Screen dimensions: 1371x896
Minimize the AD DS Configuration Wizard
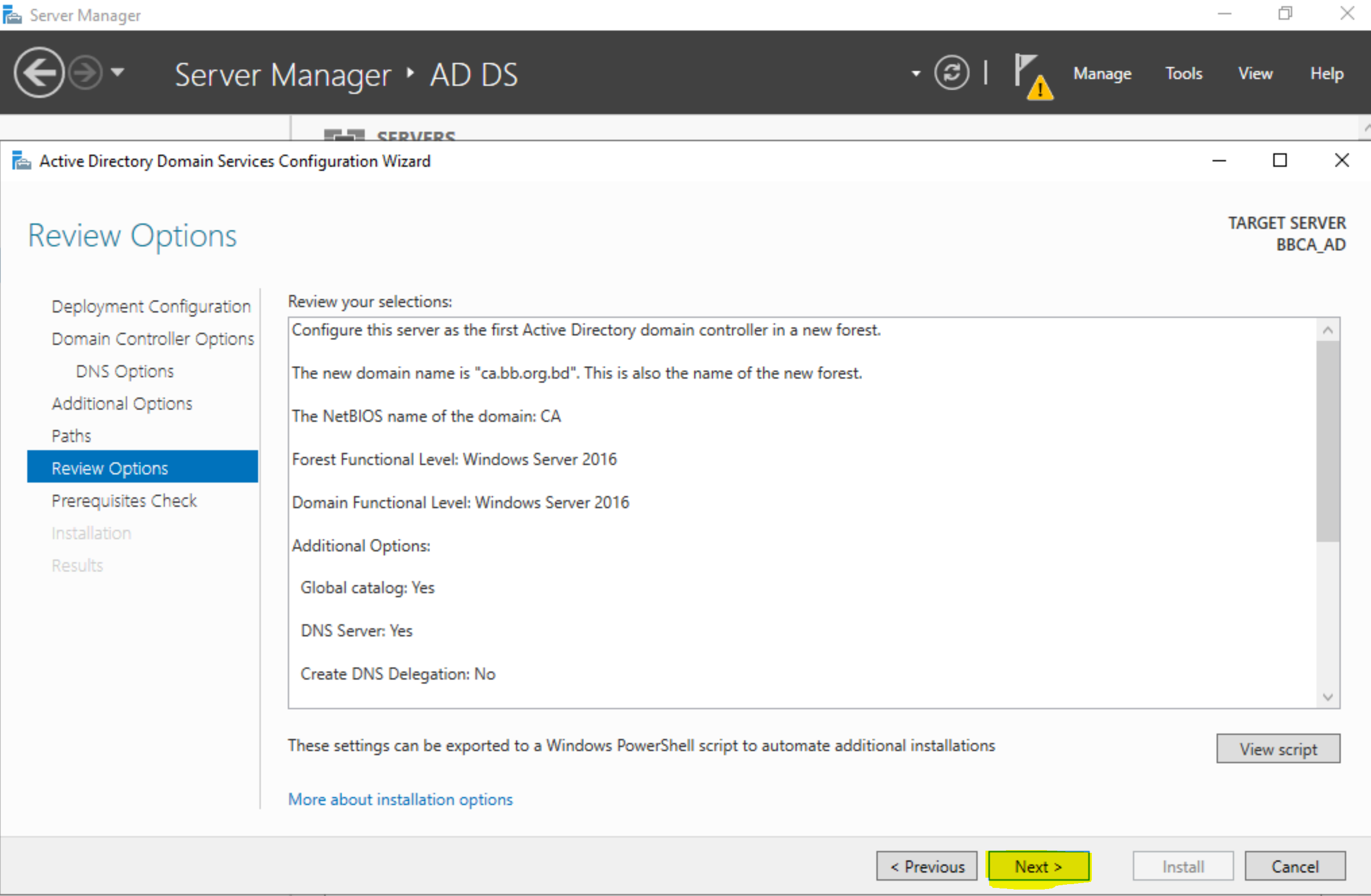pos(1219,161)
